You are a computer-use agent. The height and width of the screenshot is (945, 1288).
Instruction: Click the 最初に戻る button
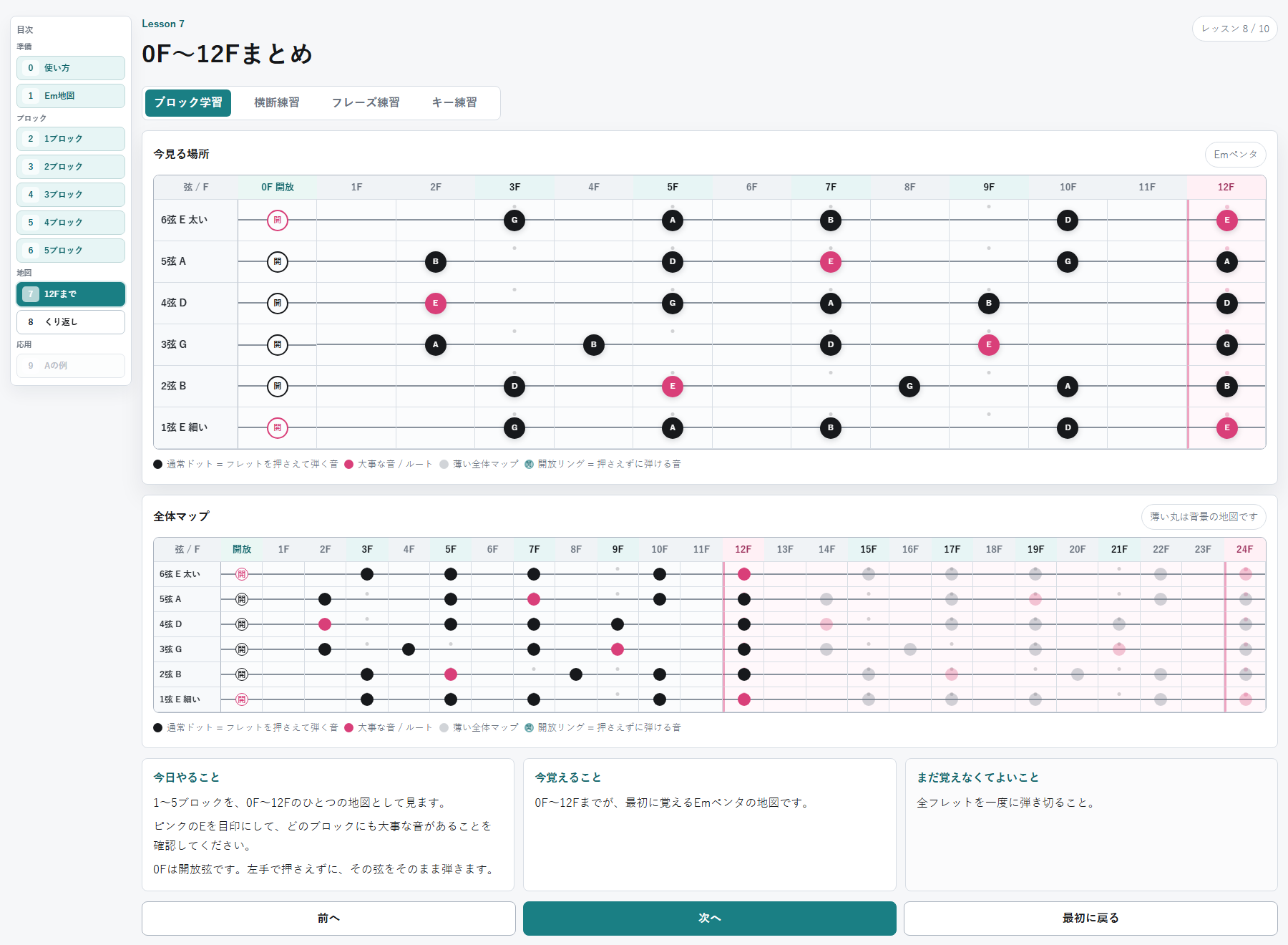(1091, 919)
